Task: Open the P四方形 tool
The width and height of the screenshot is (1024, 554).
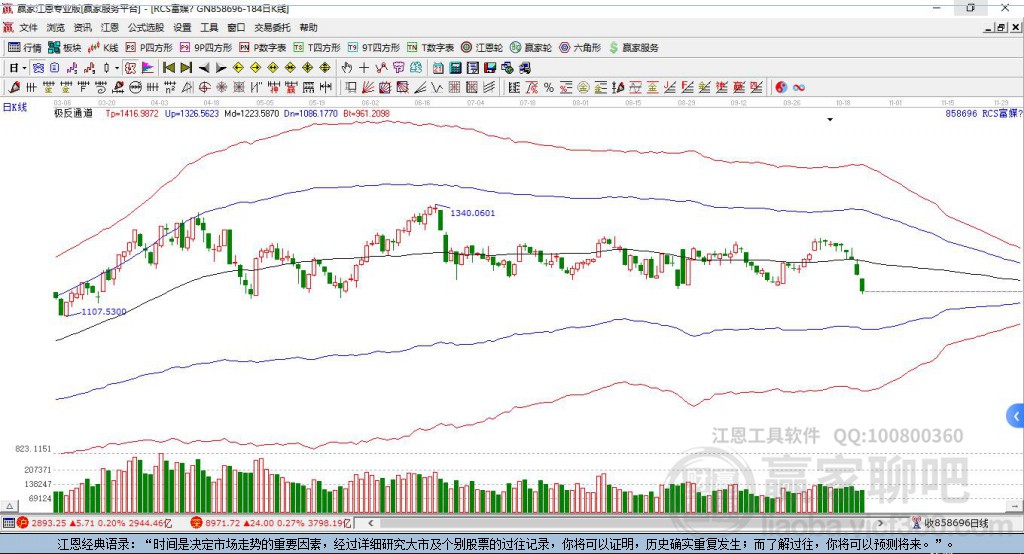Action: [x=149, y=48]
